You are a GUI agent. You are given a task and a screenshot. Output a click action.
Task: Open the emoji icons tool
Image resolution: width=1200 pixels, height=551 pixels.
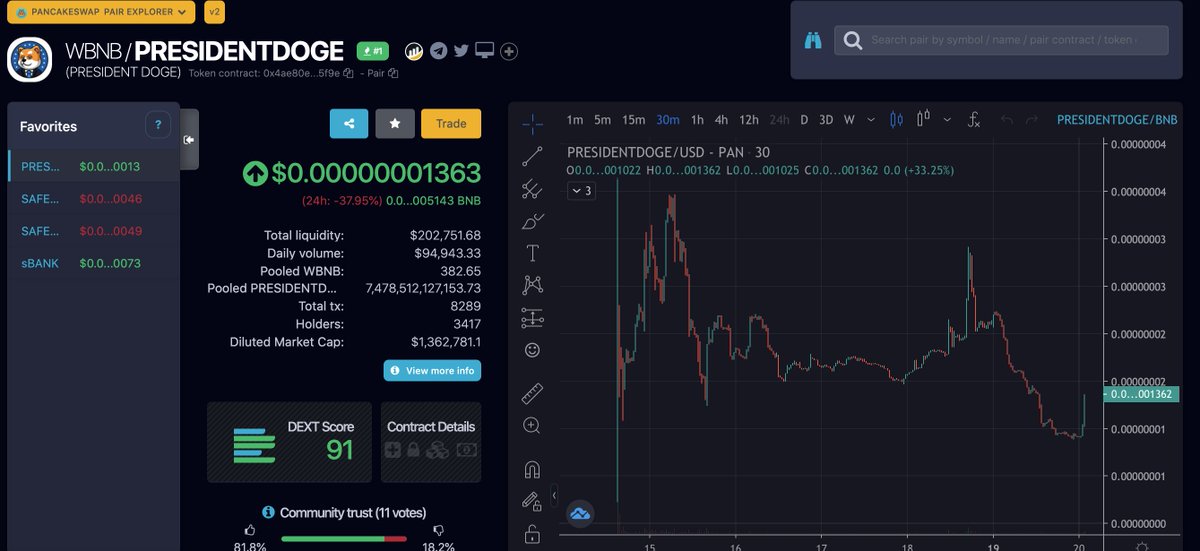click(x=532, y=350)
